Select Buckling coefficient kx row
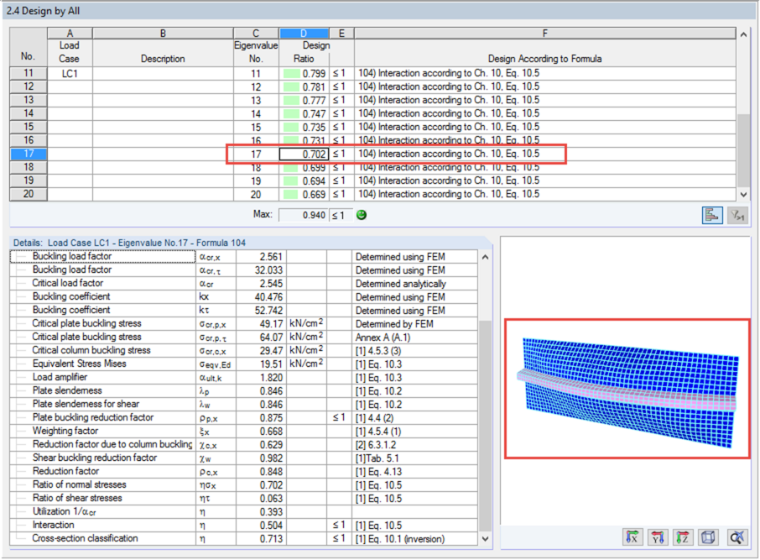 pyautogui.click(x=243, y=297)
